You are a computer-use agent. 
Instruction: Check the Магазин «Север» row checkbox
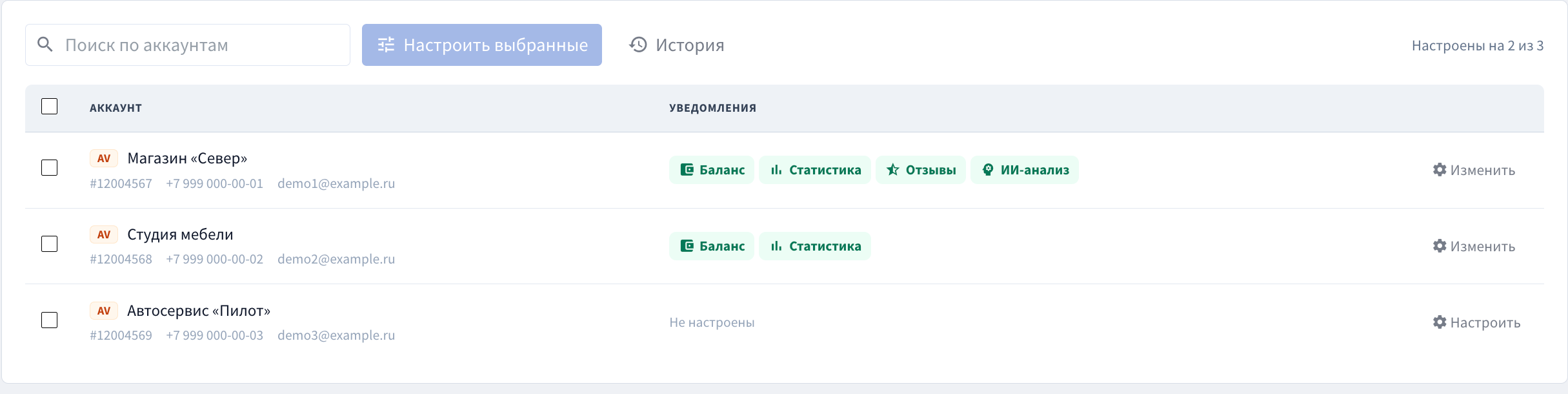click(x=50, y=168)
